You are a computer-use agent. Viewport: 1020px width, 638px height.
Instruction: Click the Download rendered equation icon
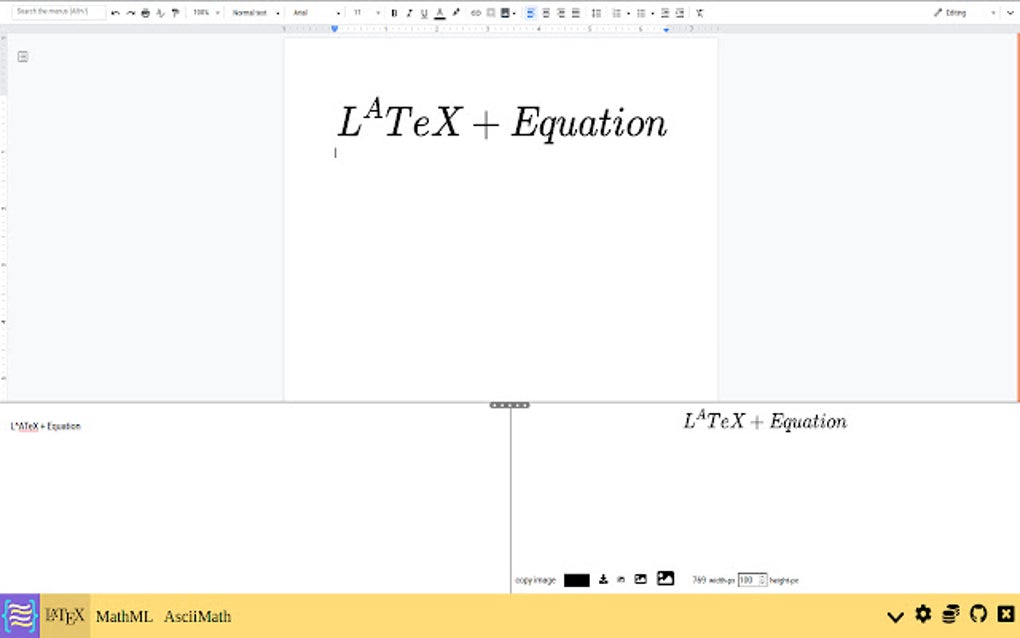(x=604, y=579)
